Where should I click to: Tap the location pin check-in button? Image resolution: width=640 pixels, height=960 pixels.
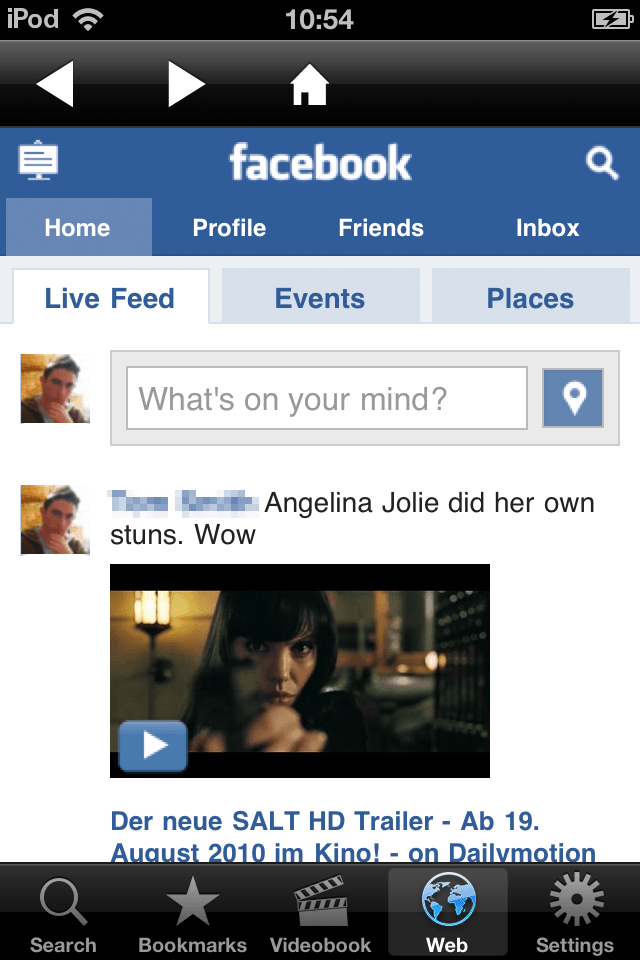pos(573,398)
